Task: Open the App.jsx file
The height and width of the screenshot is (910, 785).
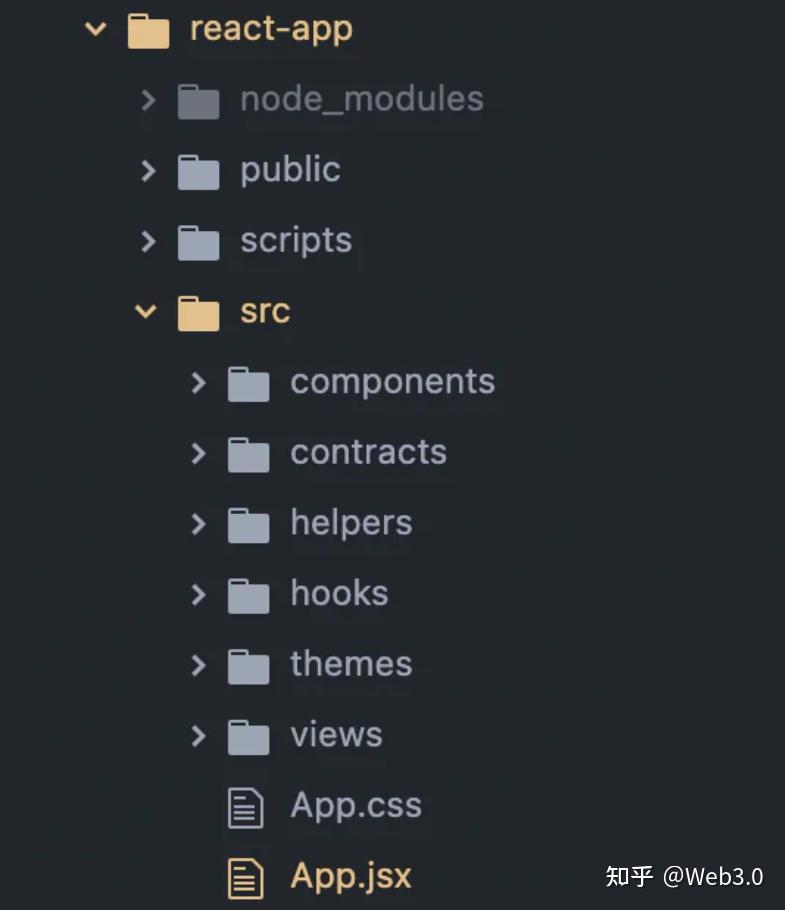Action: click(x=350, y=877)
